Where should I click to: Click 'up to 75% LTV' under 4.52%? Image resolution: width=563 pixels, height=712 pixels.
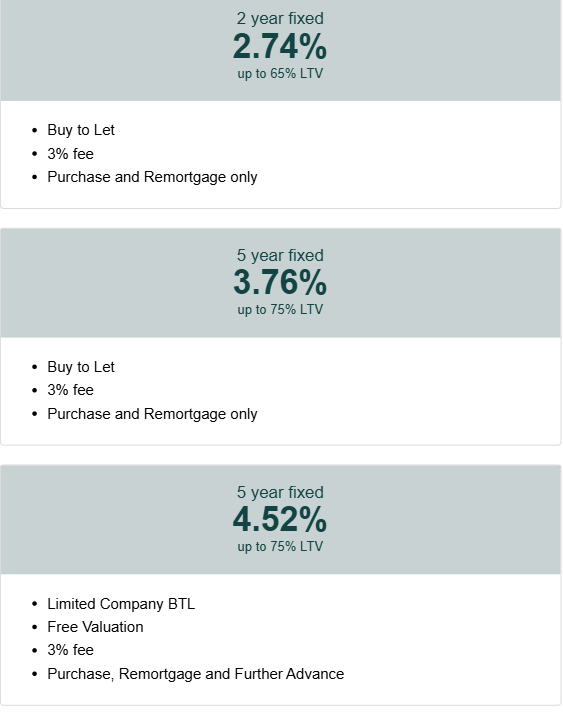point(280,546)
